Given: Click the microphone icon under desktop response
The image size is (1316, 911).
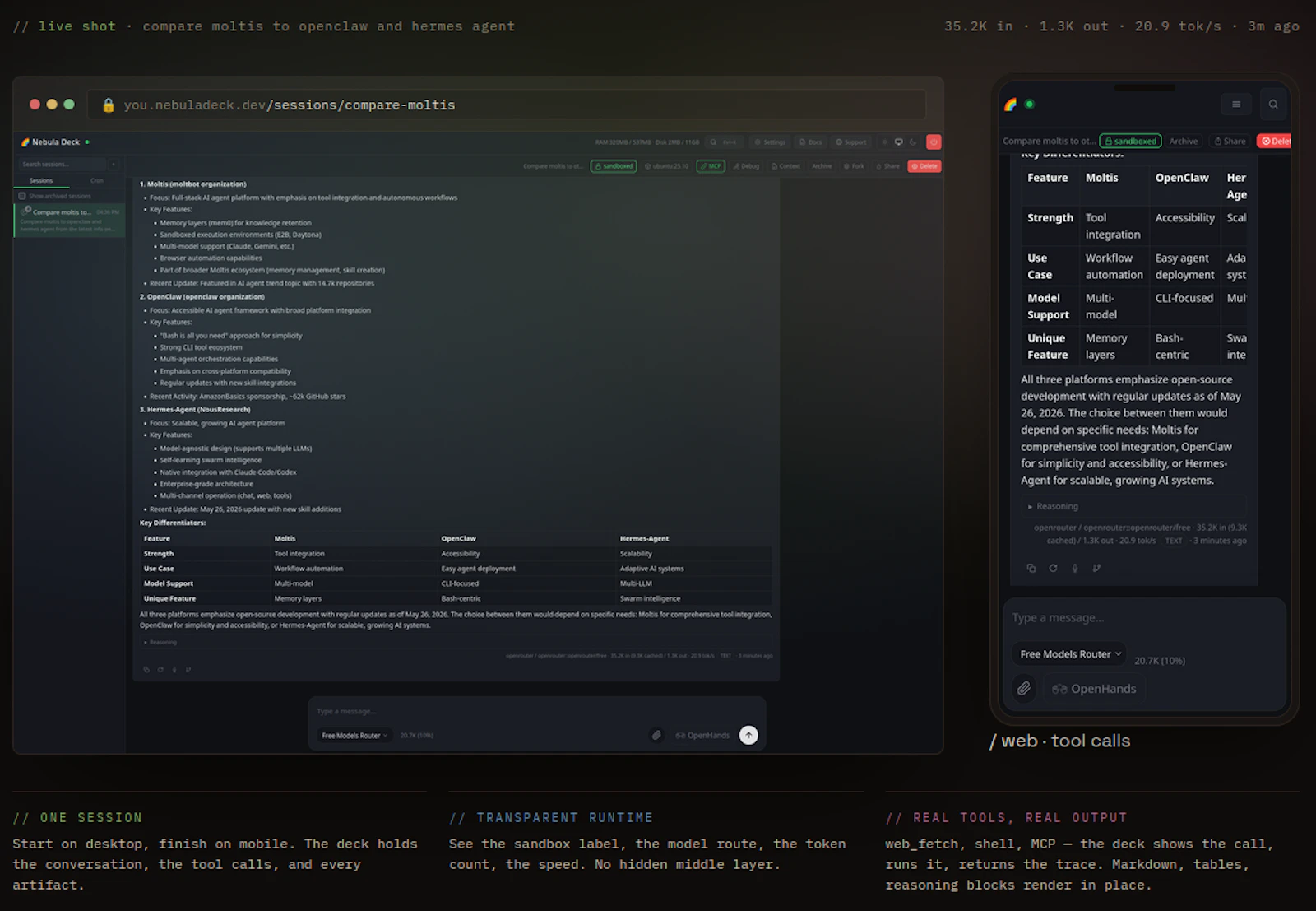Looking at the screenshot, I should coord(174,670).
